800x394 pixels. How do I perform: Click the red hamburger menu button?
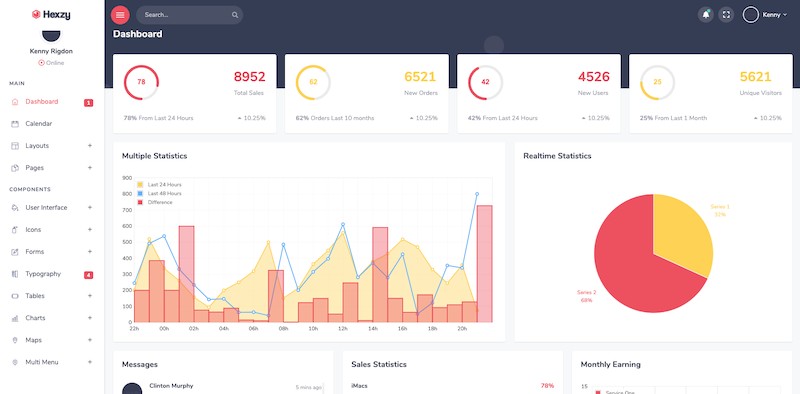120,15
